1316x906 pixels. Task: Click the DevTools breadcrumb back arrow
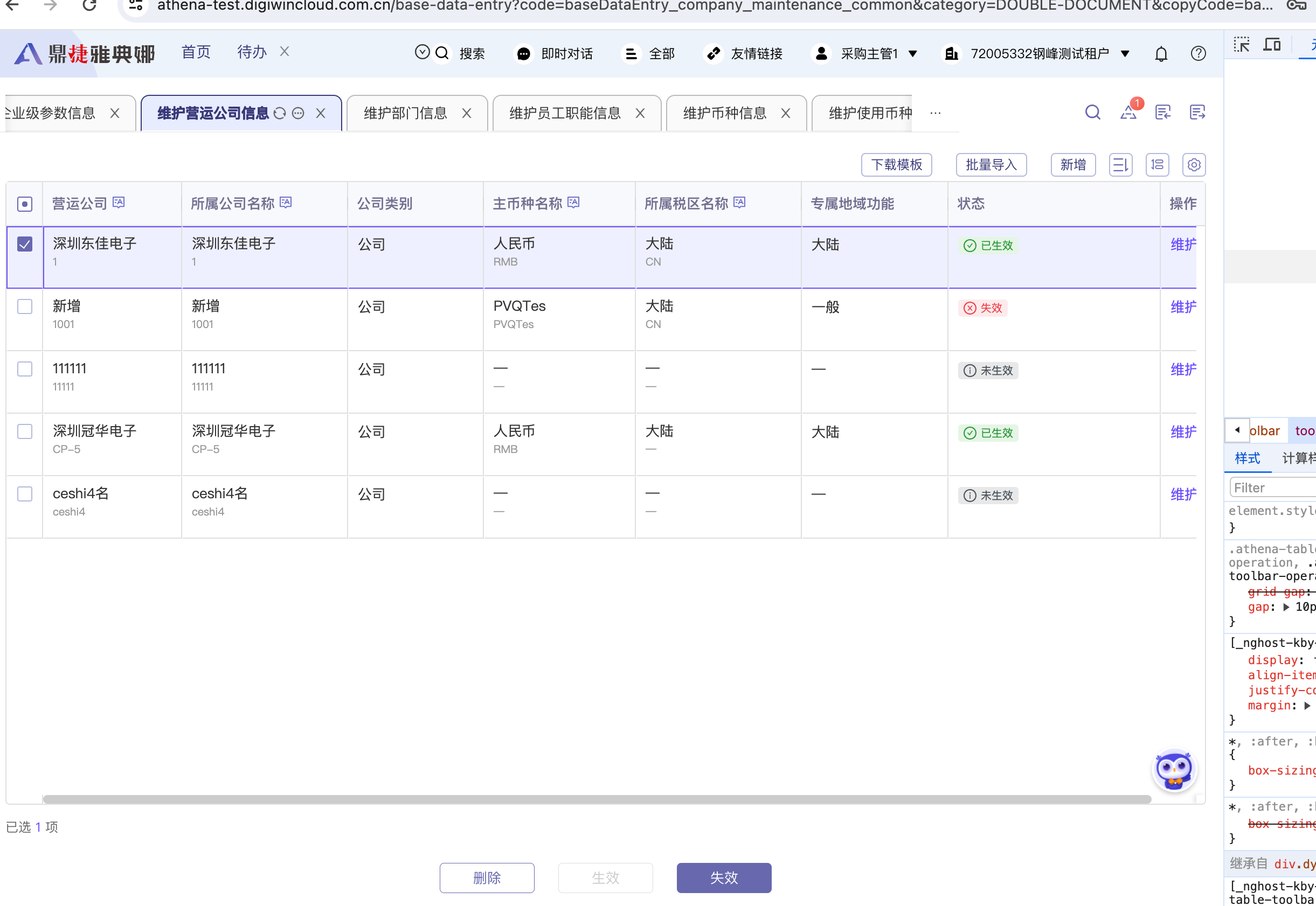pos(1236,430)
